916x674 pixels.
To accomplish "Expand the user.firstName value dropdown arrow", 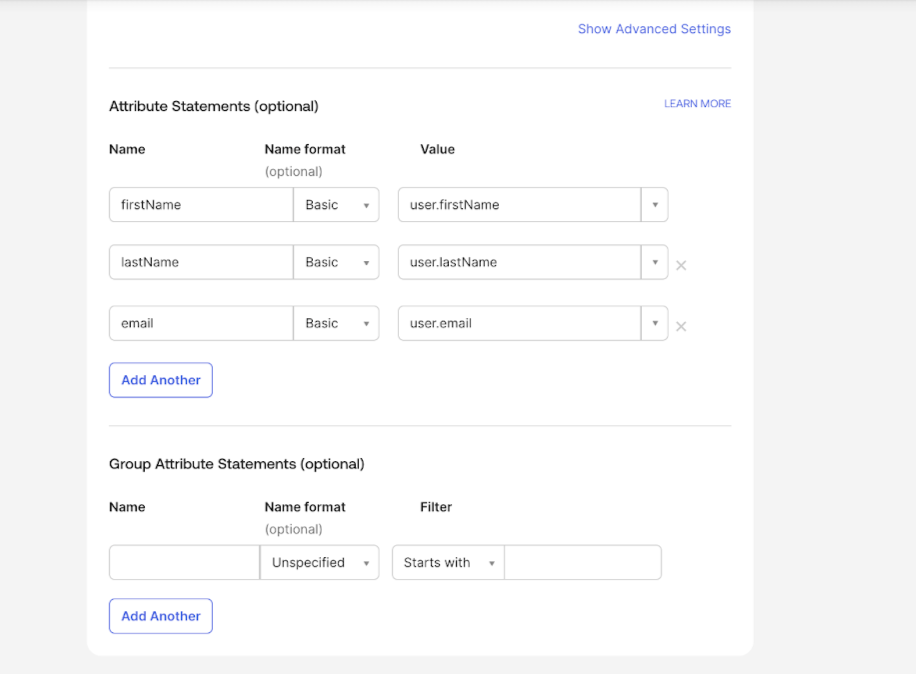I will [x=655, y=204].
